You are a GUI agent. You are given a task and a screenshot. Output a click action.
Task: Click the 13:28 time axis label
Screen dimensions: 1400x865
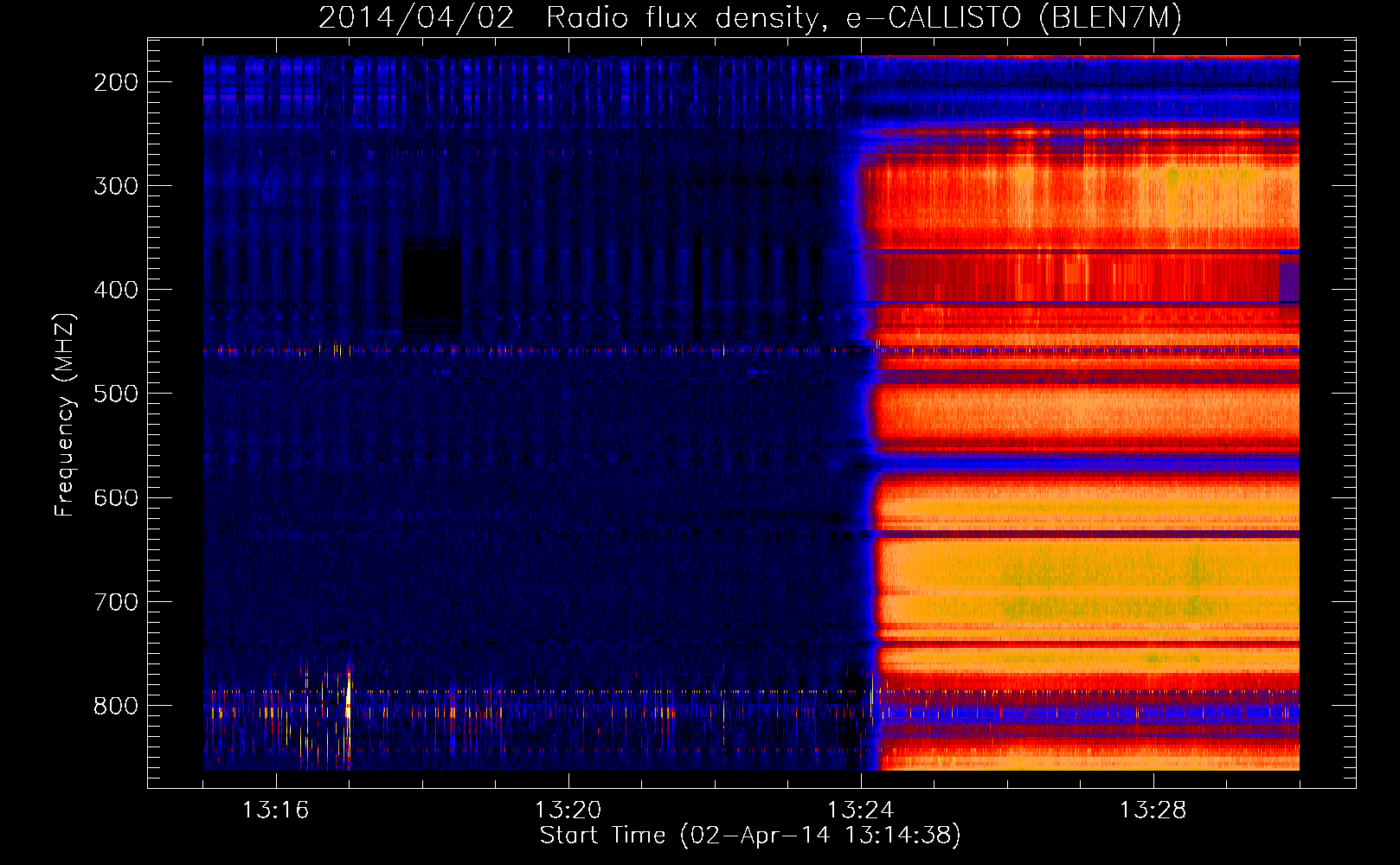point(1153,811)
